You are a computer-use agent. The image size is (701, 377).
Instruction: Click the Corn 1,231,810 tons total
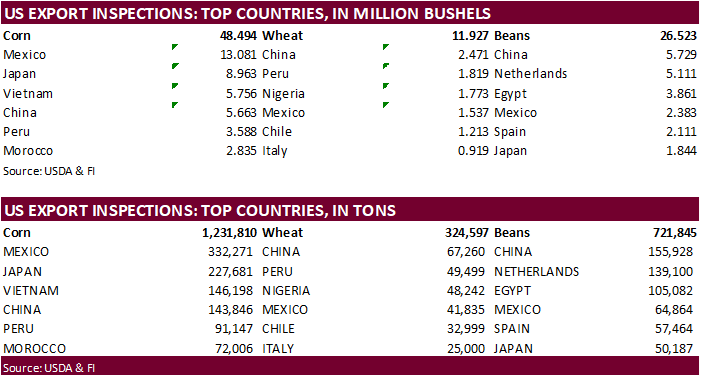(x=229, y=233)
